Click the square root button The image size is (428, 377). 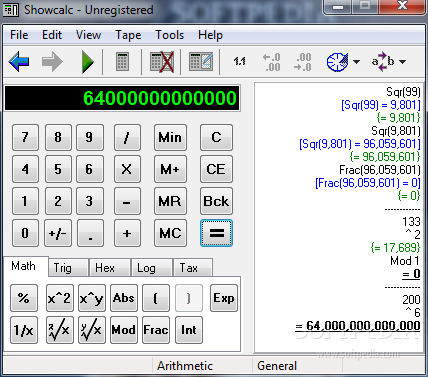(59, 330)
